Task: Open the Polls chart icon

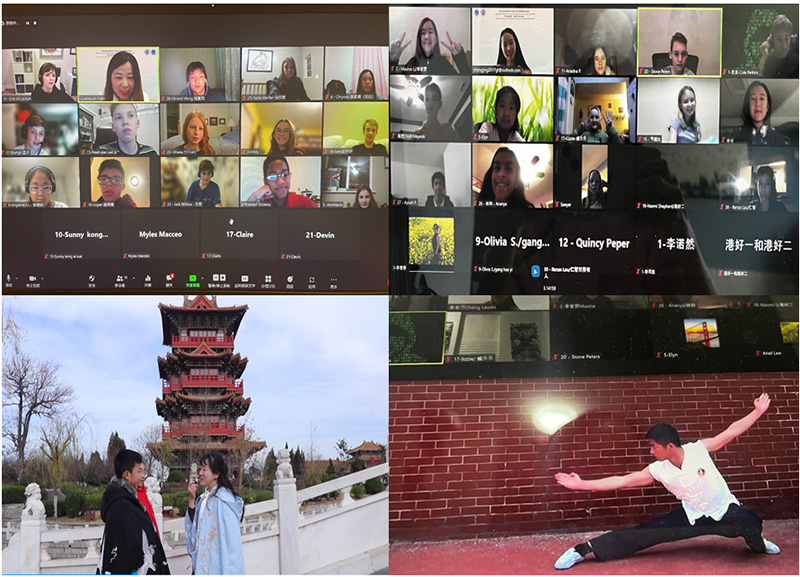Action: 147,279
